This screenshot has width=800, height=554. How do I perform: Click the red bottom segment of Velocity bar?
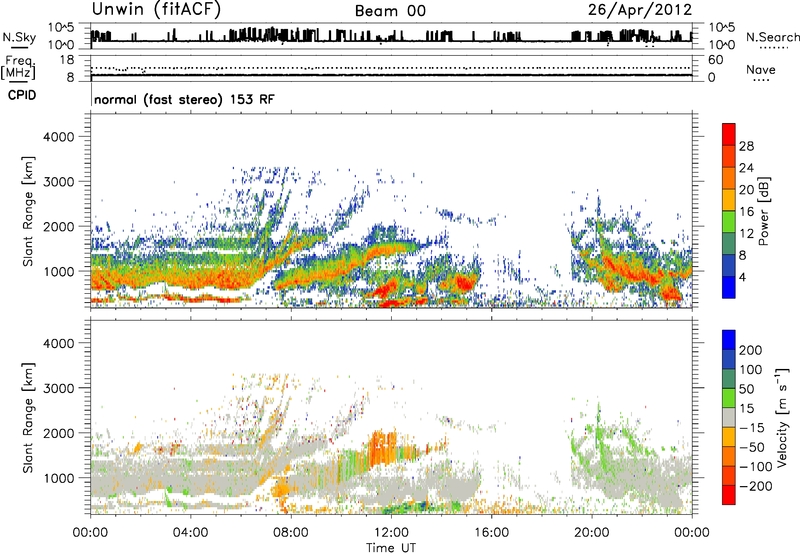(729, 495)
